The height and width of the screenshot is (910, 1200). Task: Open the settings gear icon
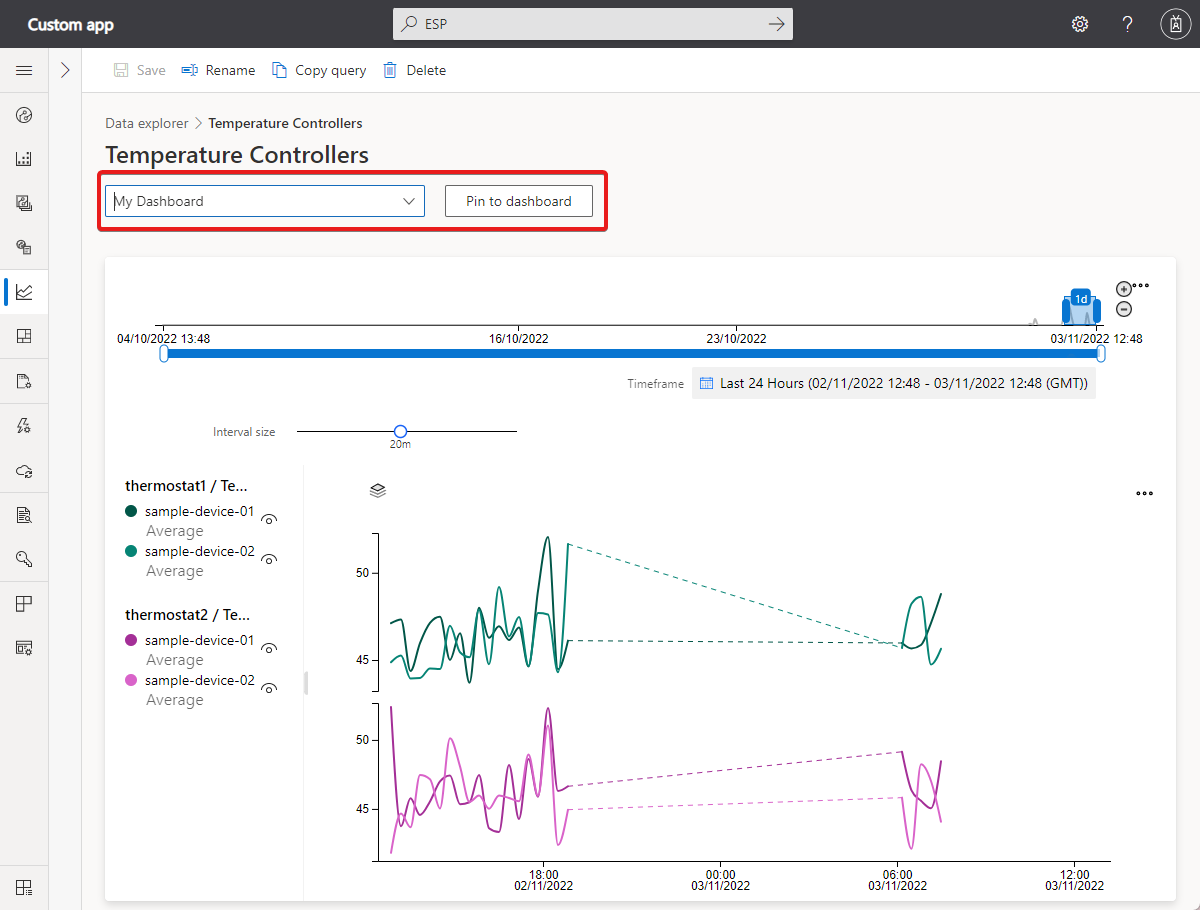click(x=1080, y=24)
